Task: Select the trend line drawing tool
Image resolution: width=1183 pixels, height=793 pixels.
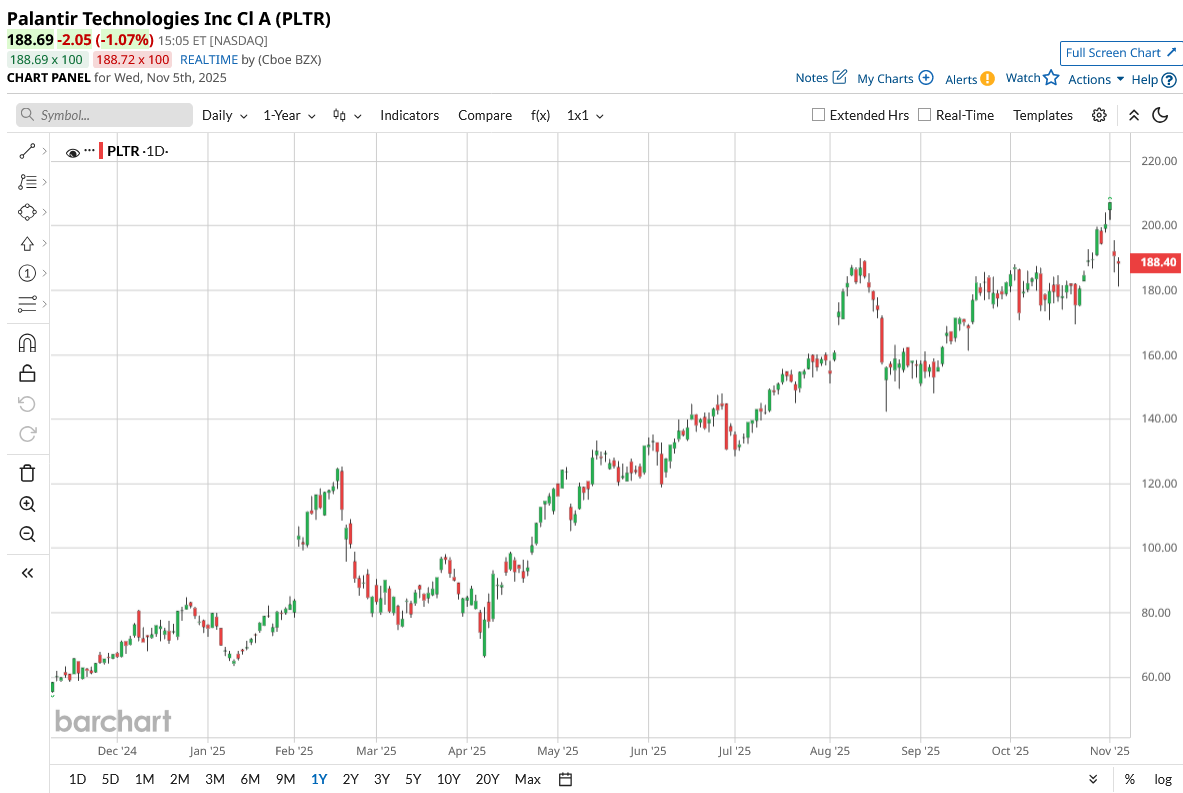Action: [x=27, y=151]
